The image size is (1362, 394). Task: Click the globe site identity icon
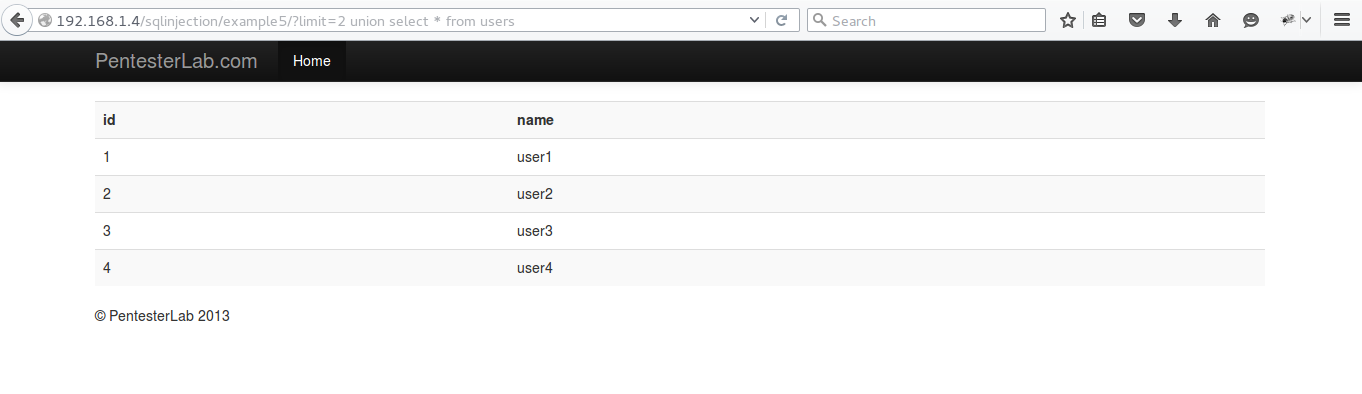45,20
